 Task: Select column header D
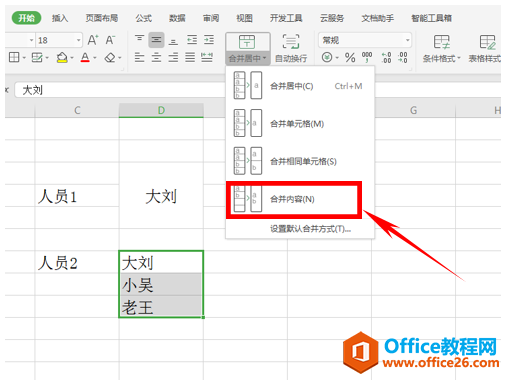click(x=161, y=110)
